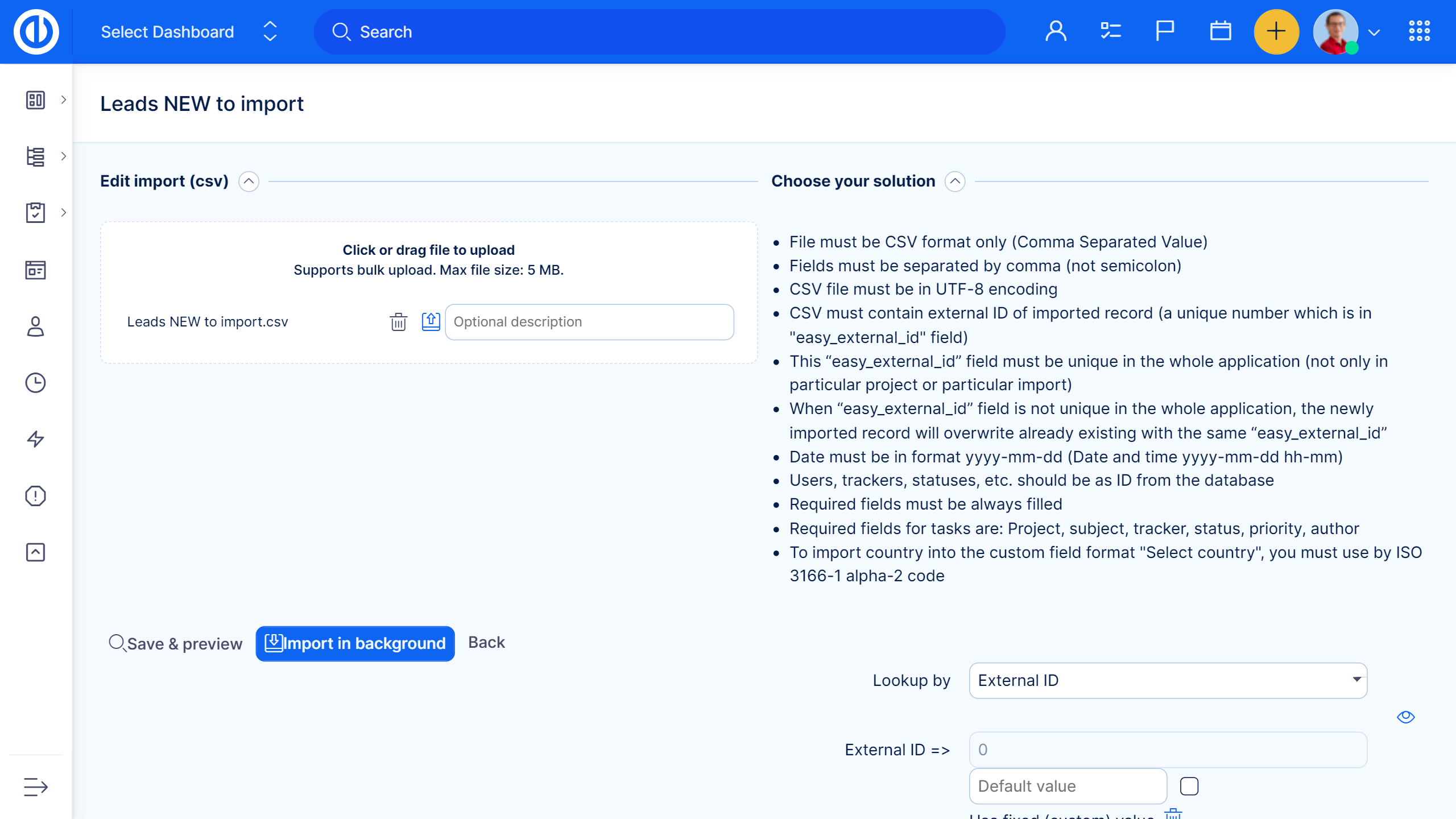Viewport: 1456px width, 819px height.
Task: Toggle the eye visibility icon near External ID
Action: (x=1405, y=717)
